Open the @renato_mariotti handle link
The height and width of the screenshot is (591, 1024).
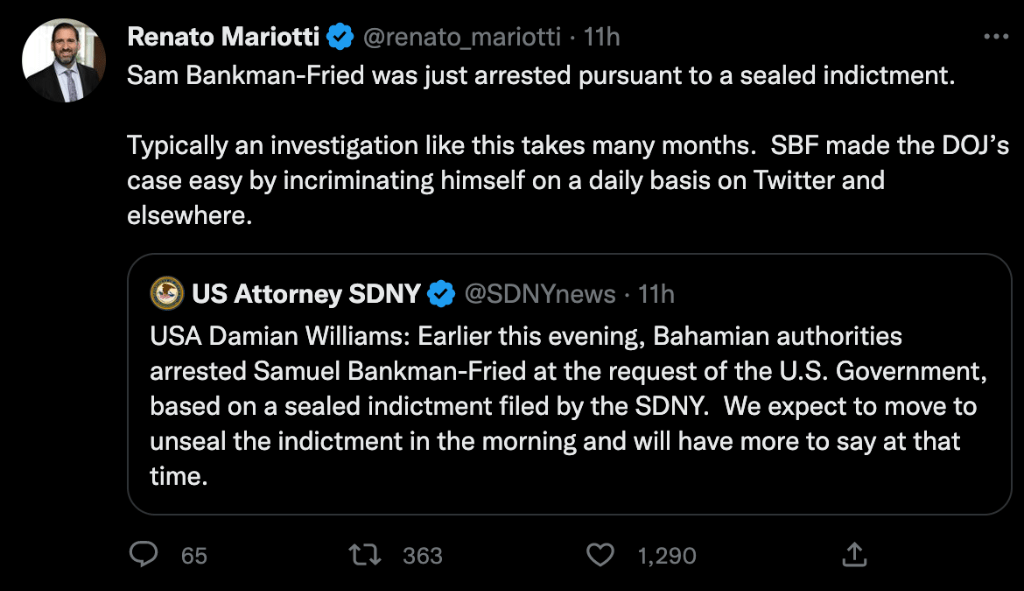[x=460, y=37]
